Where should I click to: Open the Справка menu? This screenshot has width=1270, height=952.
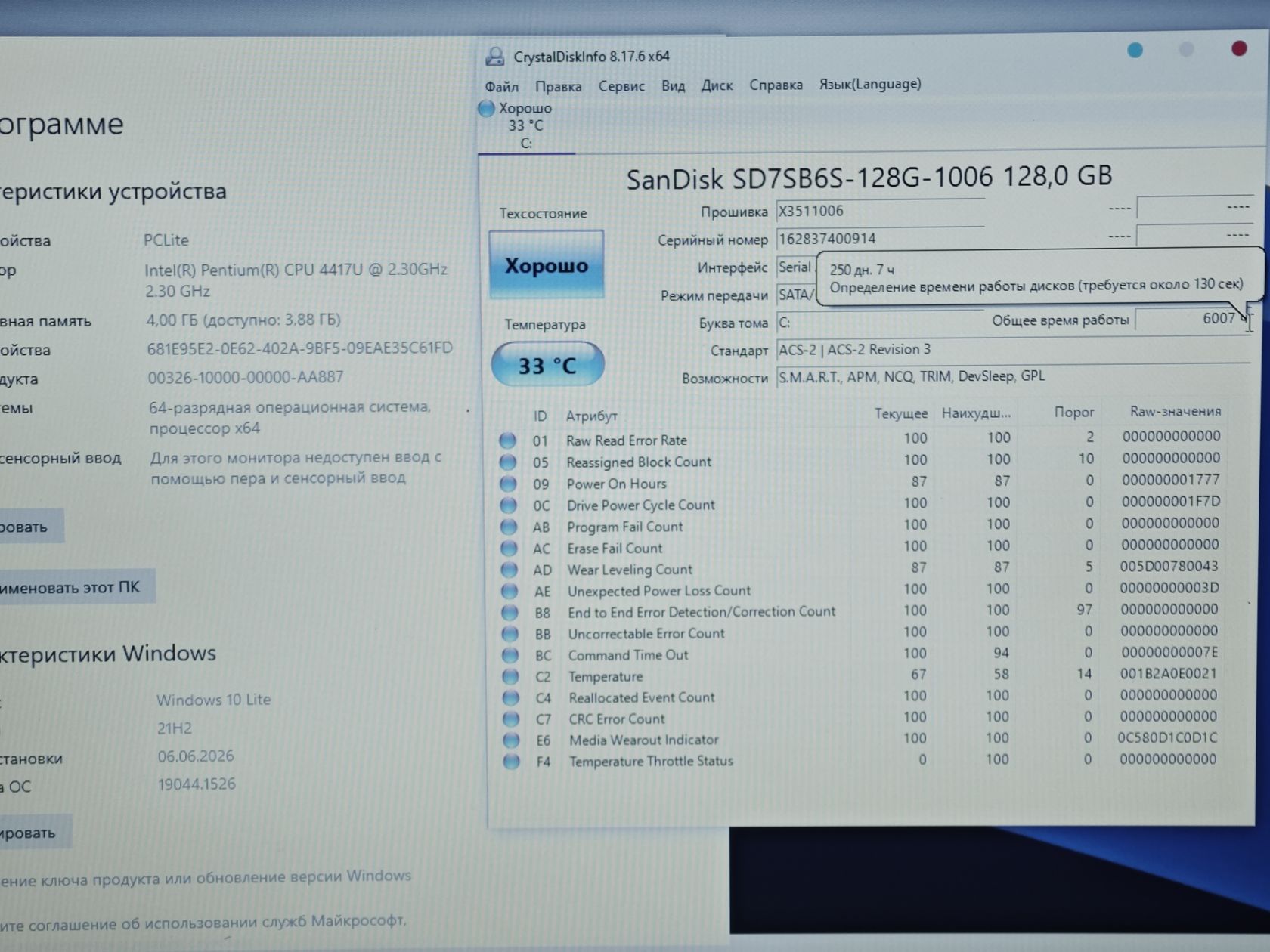click(776, 85)
